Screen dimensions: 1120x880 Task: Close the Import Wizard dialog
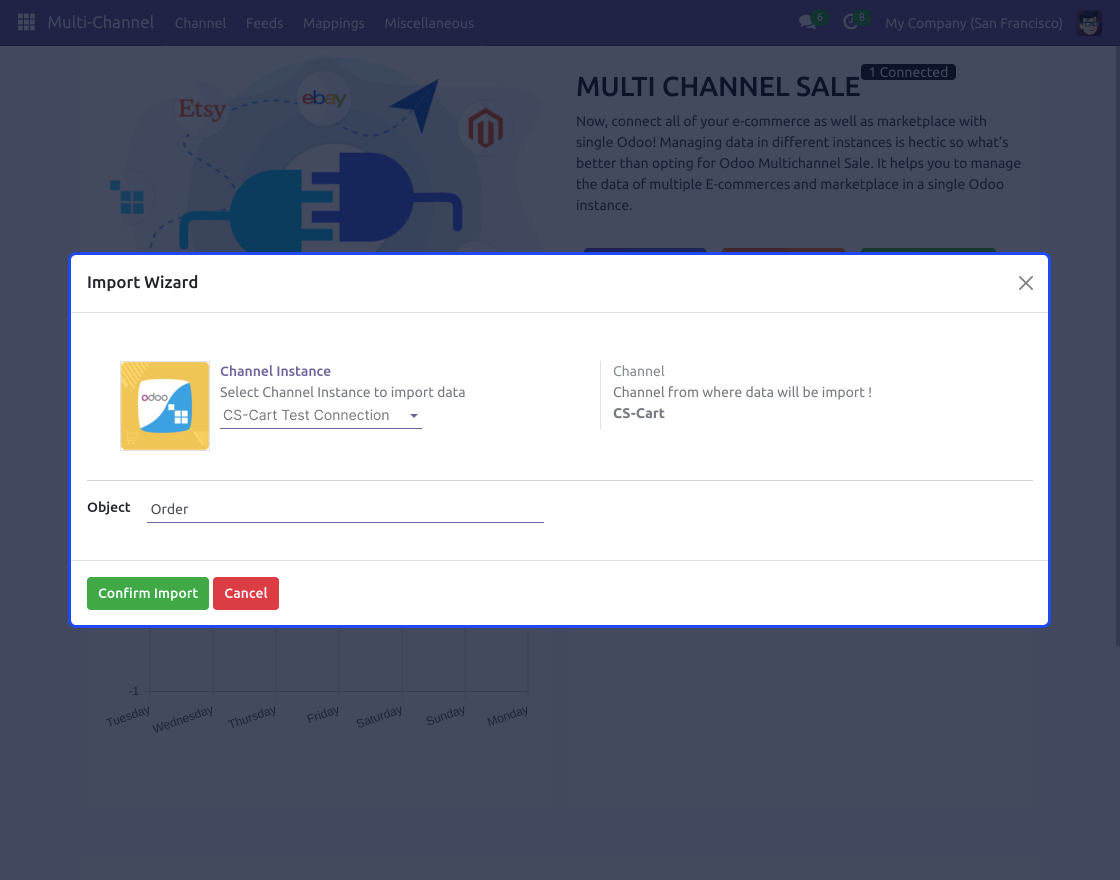tap(1026, 283)
